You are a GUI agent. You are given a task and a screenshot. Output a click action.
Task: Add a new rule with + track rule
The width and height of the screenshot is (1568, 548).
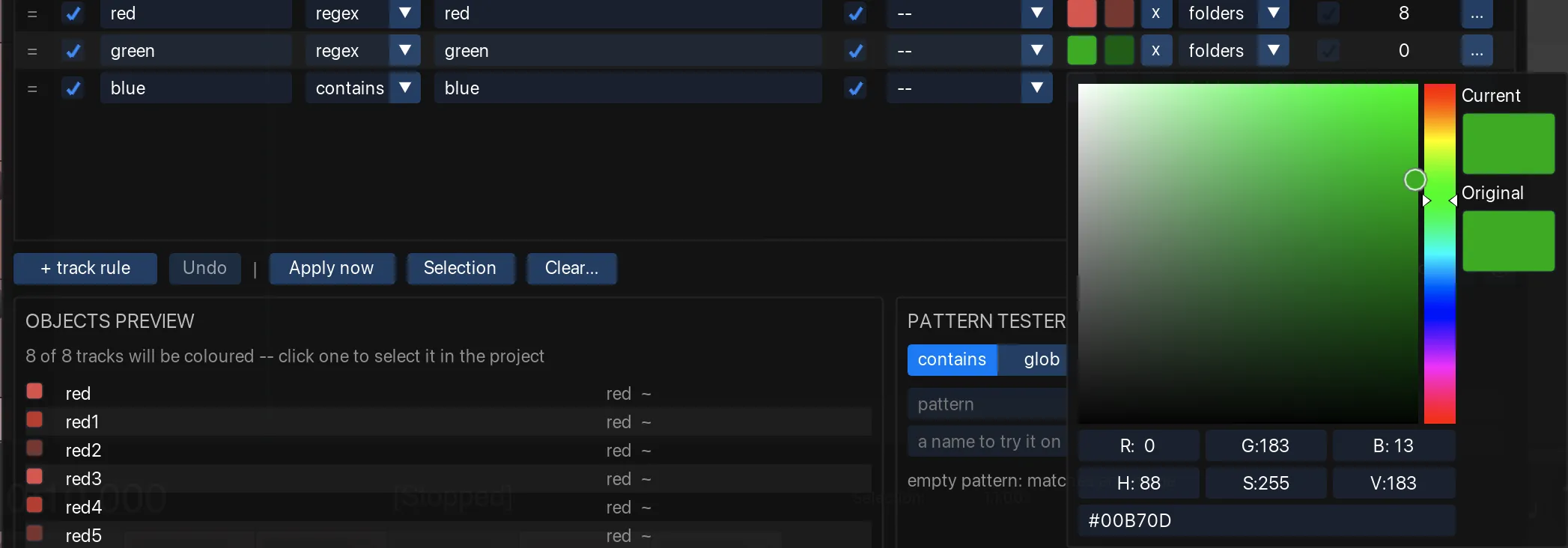[x=85, y=268]
